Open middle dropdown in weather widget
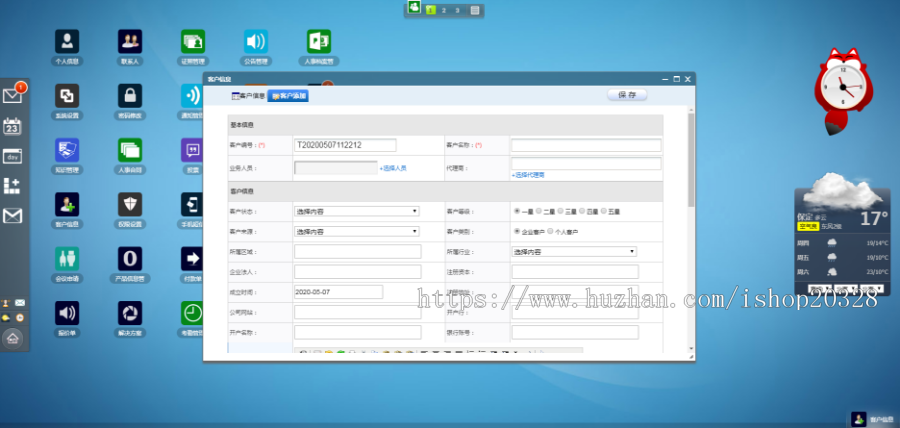 pyautogui.click(x=846, y=288)
